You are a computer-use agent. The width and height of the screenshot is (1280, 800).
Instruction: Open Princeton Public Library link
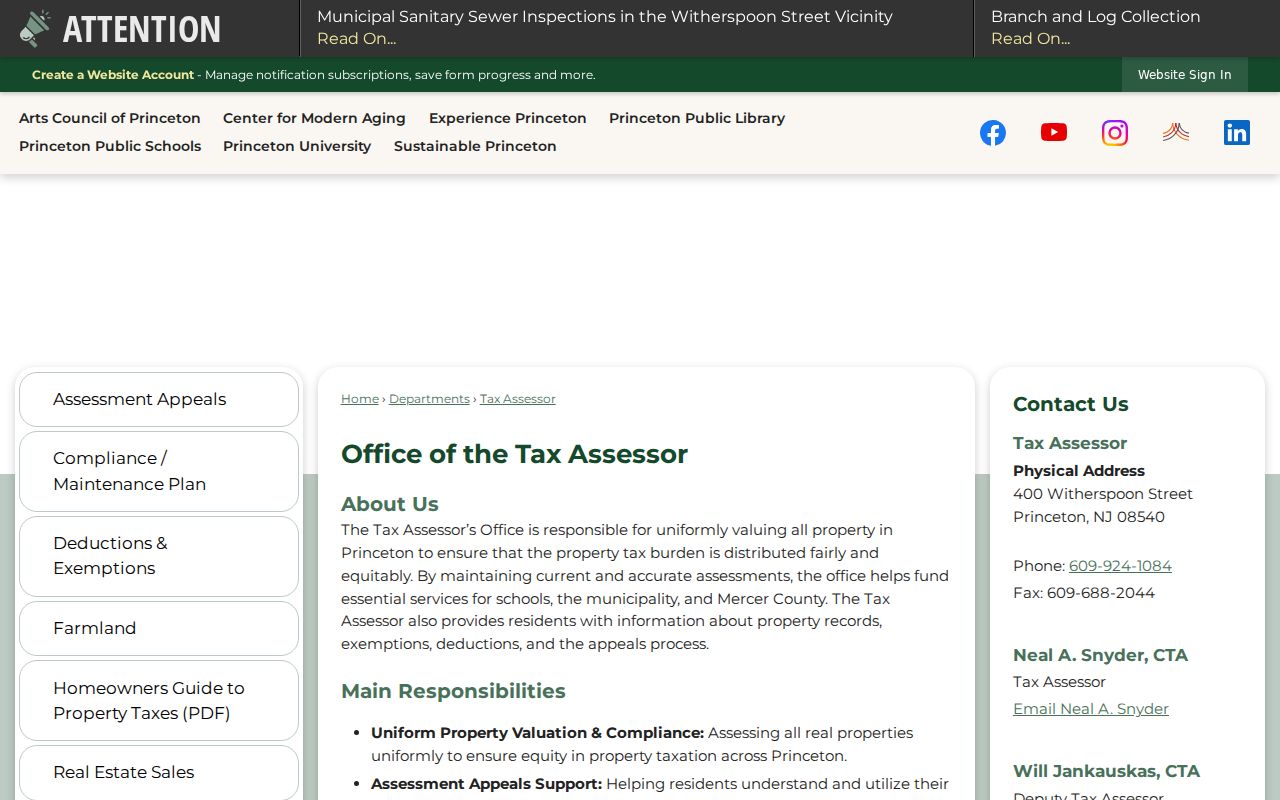click(x=697, y=118)
